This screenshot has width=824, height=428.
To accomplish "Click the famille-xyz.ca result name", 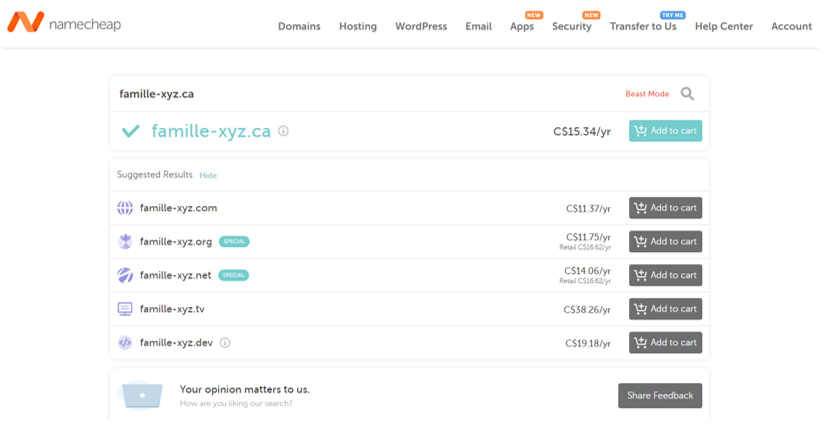I will (211, 131).
